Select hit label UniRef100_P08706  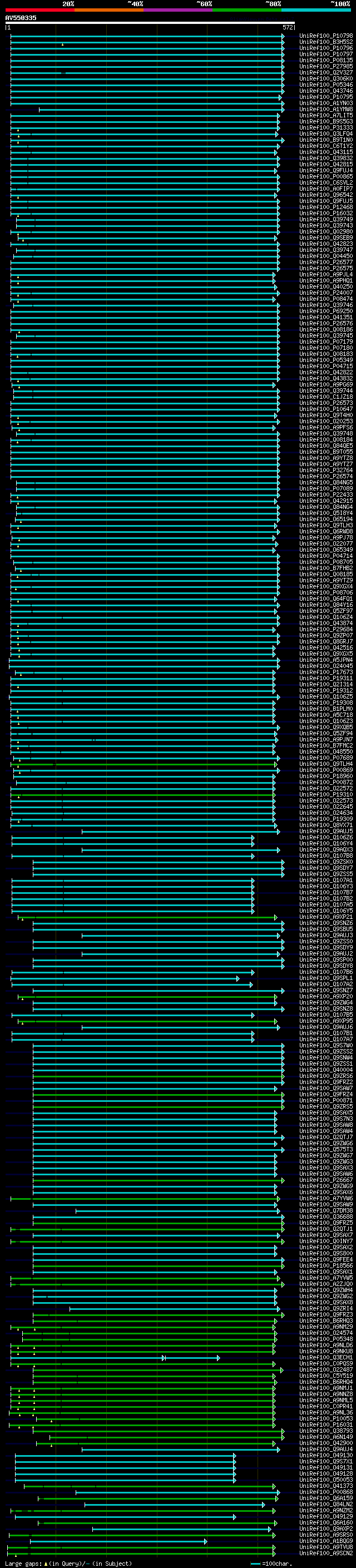(x=326, y=593)
